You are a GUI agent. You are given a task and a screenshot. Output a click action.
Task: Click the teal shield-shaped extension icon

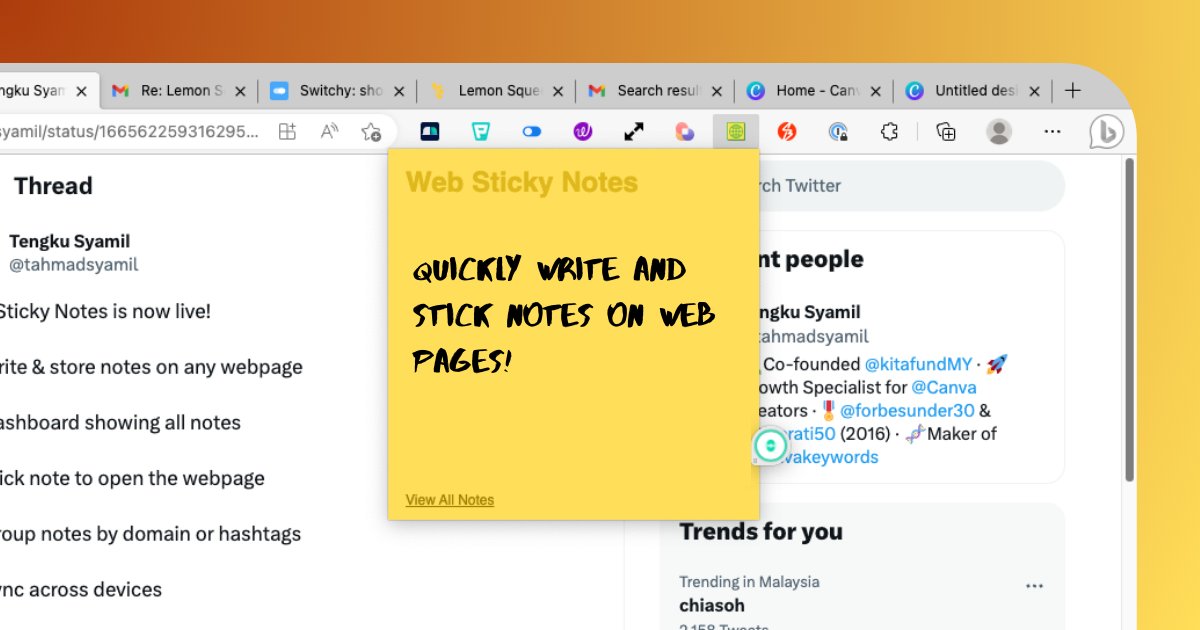(x=481, y=131)
